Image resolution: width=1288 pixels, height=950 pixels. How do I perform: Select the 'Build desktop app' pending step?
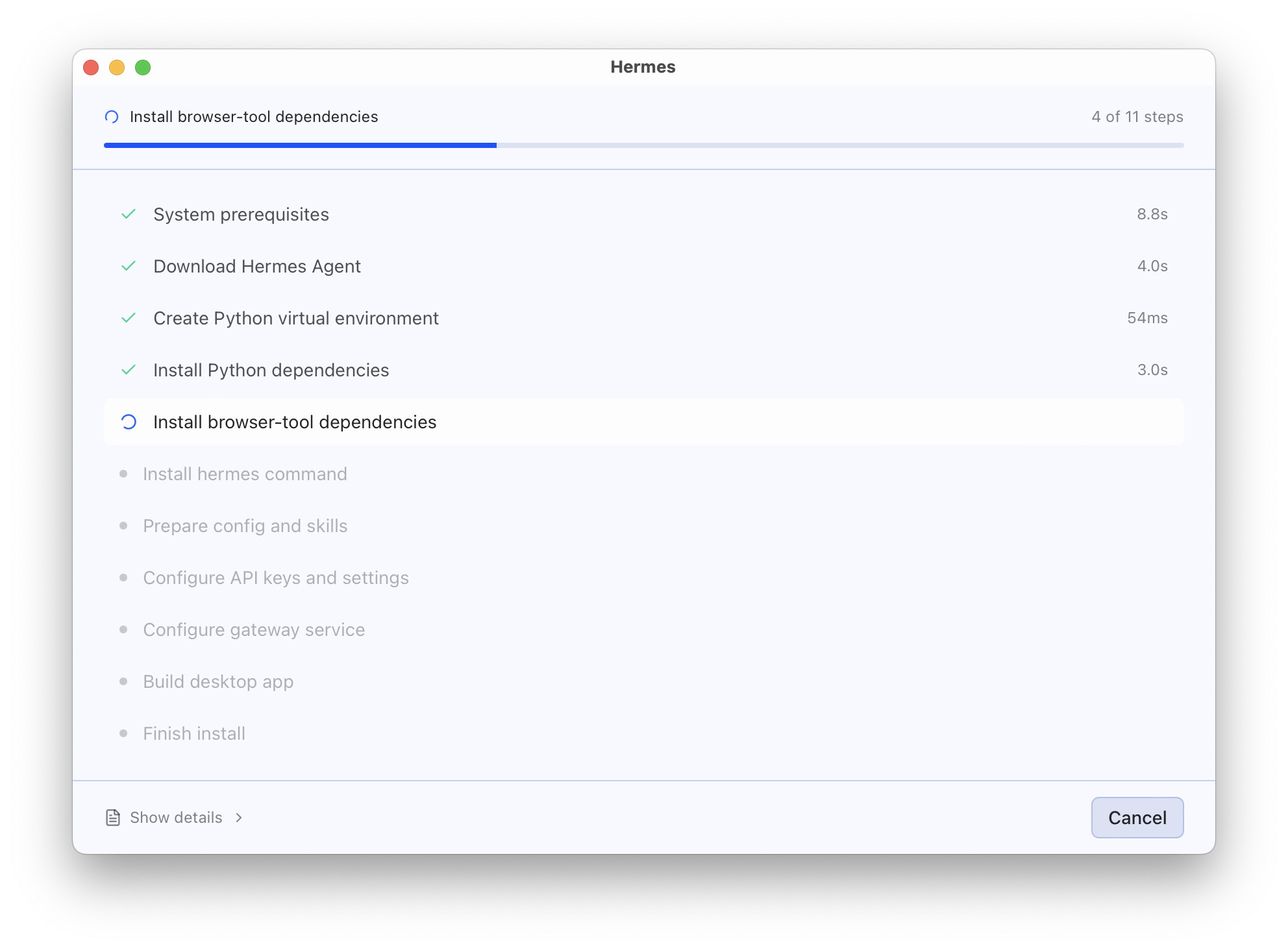click(x=218, y=681)
